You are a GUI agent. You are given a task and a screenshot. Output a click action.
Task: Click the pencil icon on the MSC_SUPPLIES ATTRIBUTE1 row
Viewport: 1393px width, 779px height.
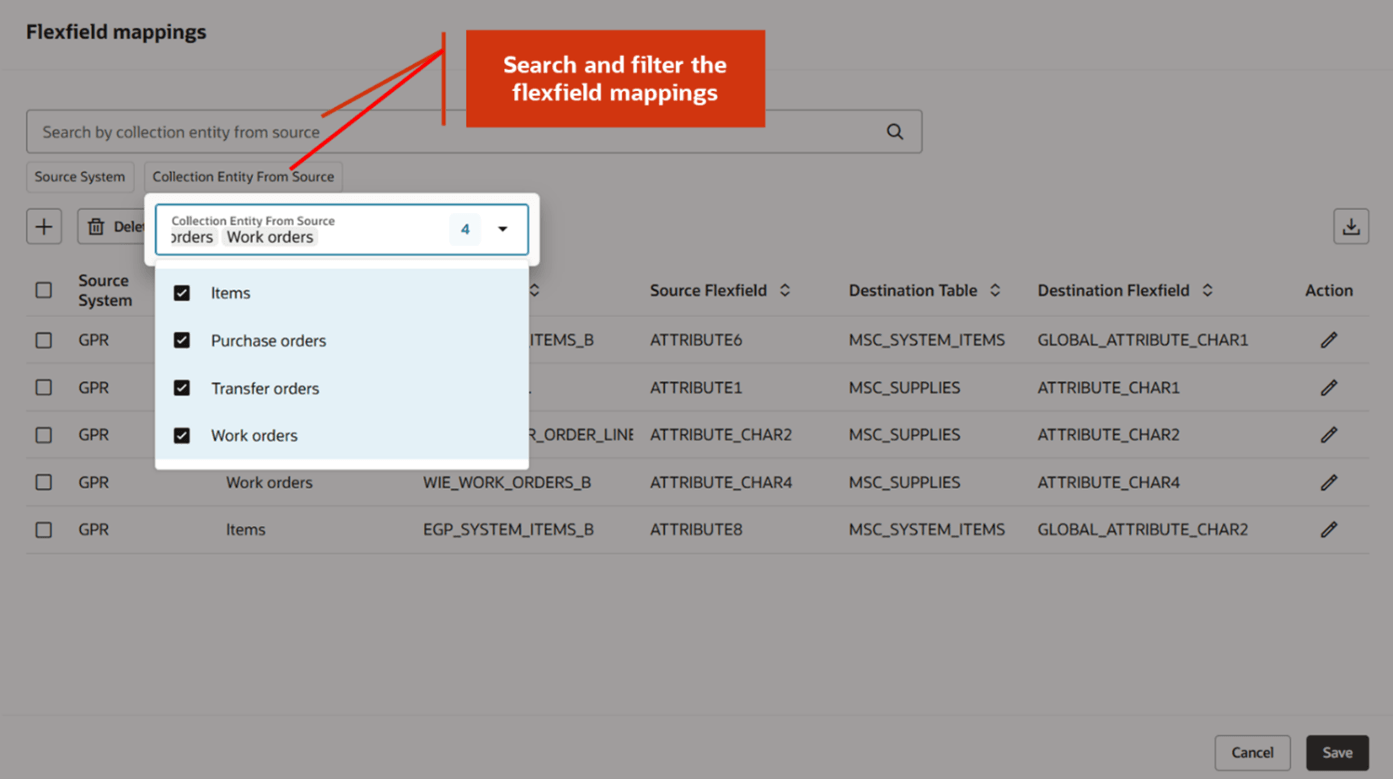point(1328,387)
